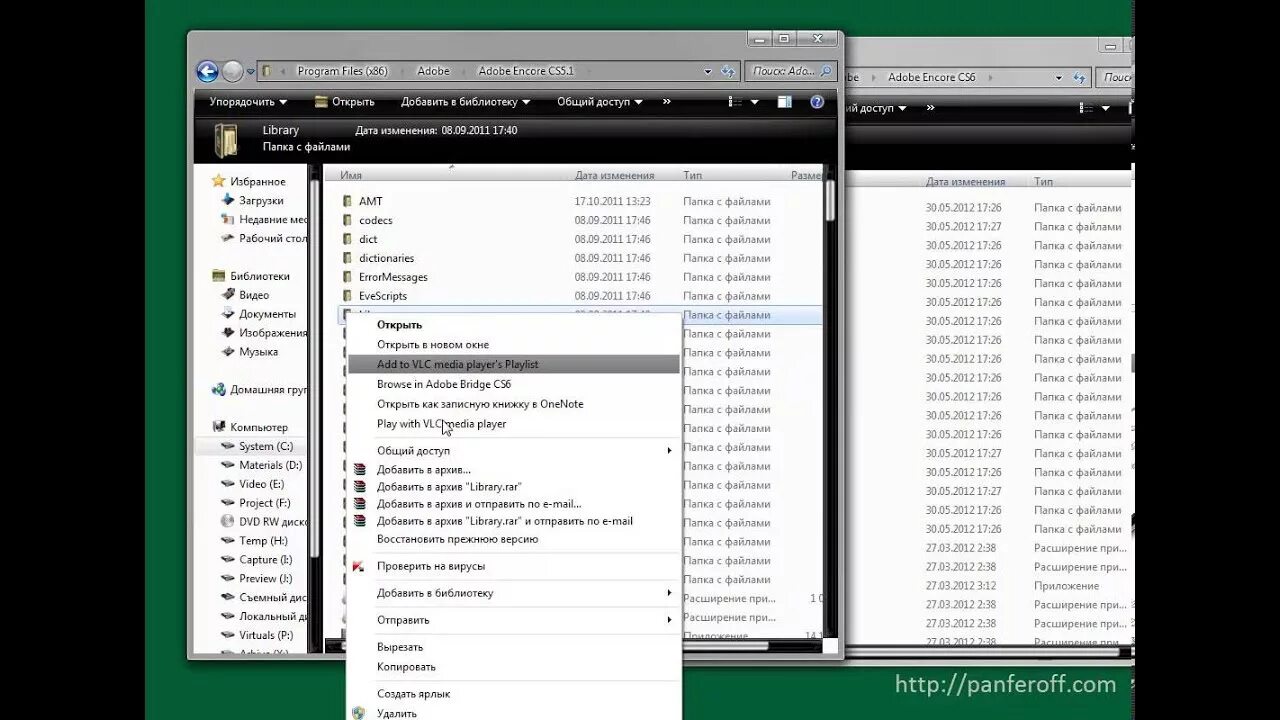
Task: Click WinRAR icon beside Добавить в архив...
Action: (360, 469)
